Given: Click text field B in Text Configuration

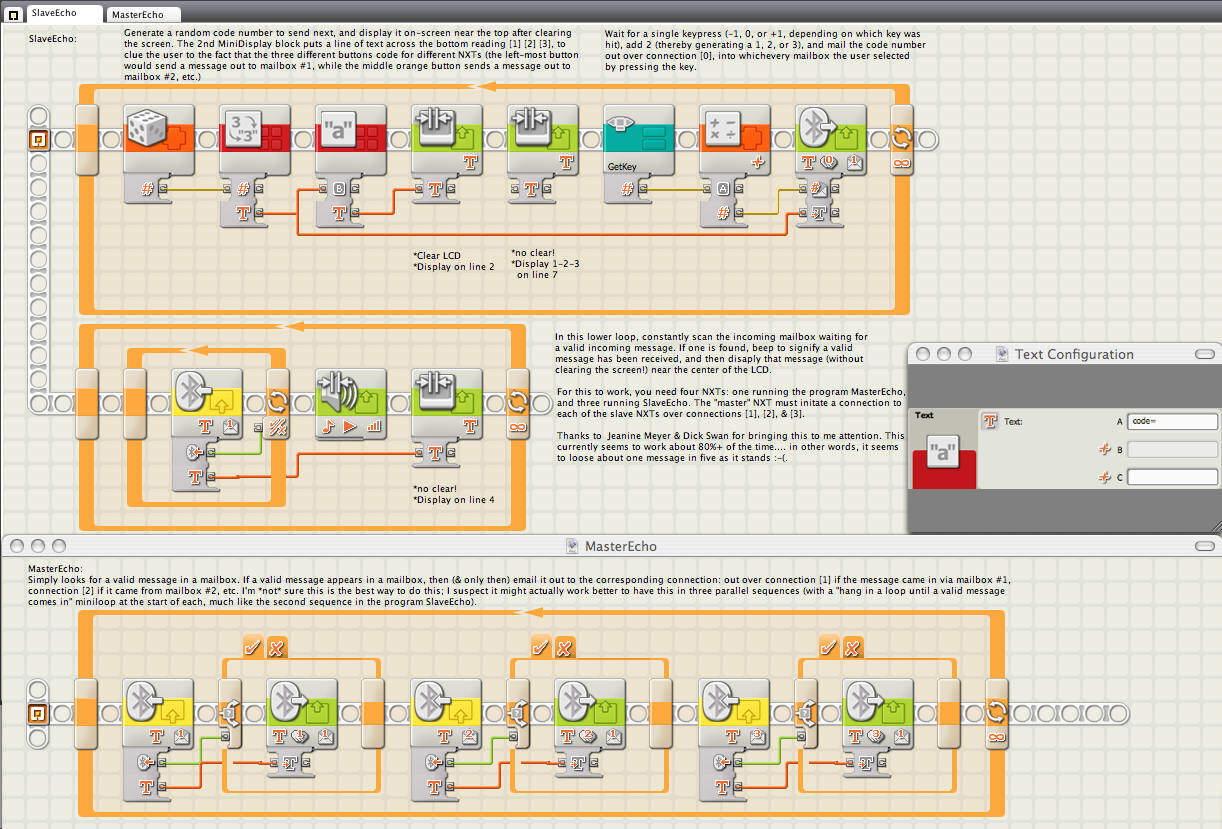Looking at the screenshot, I should [x=1172, y=450].
